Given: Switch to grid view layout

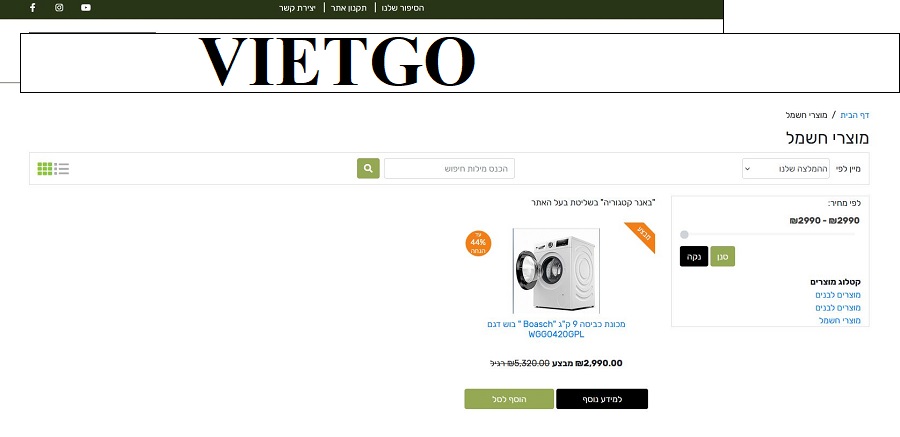Looking at the screenshot, I should click(45, 168).
